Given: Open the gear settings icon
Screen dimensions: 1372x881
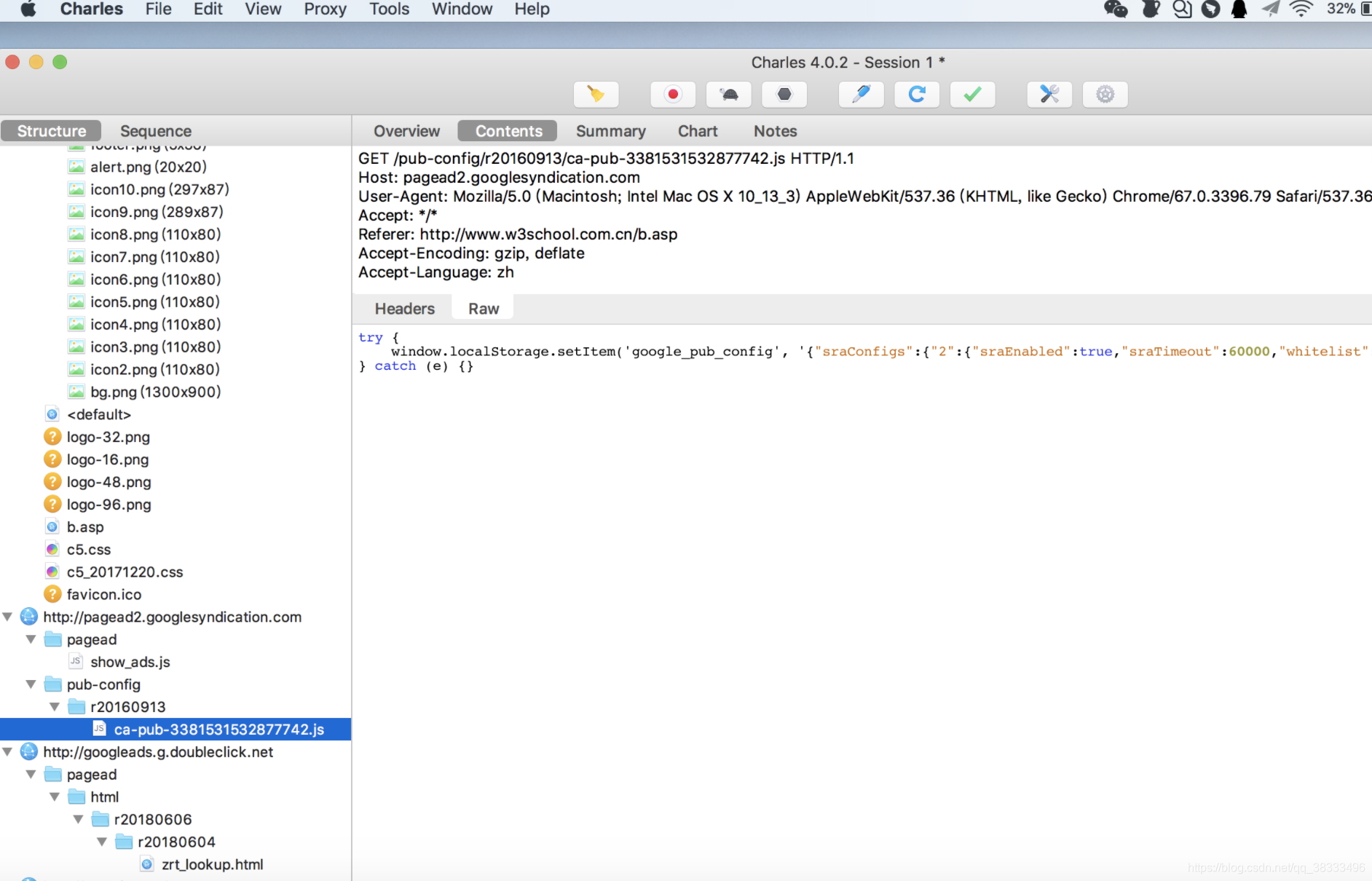Looking at the screenshot, I should pos(1105,94).
